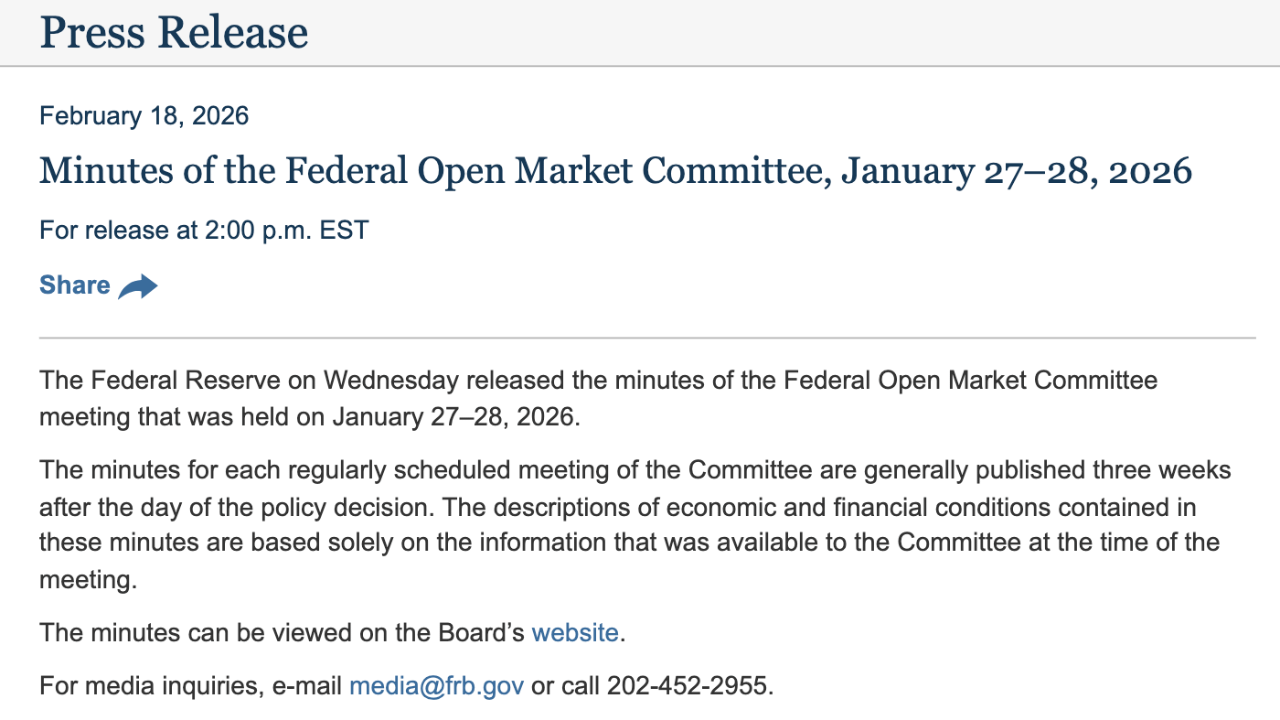The height and width of the screenshot is (720, 1280).
Task: Click the Share arrow icon
Action: pos(138,287)
